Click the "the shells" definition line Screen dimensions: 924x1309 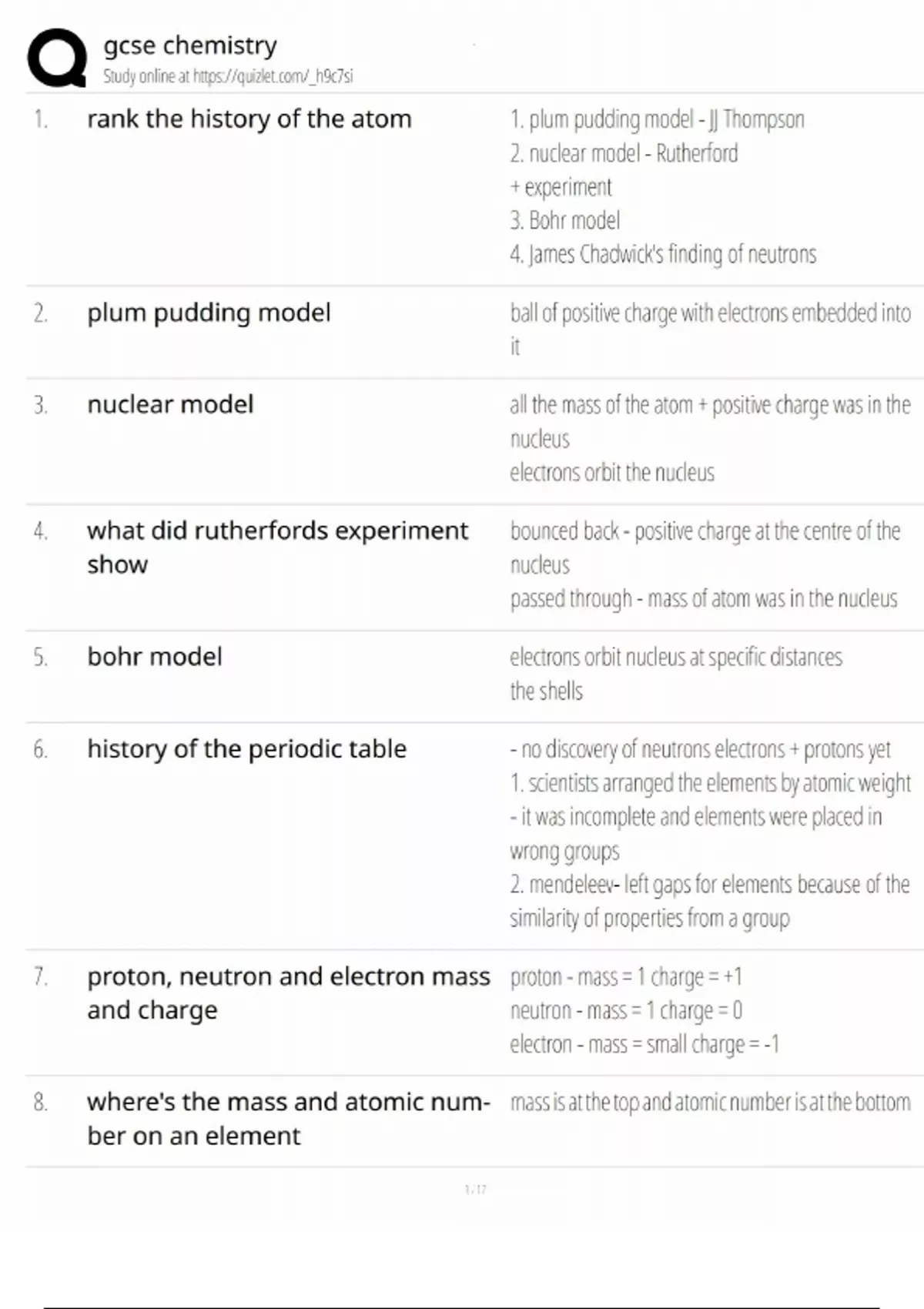point(547,691)
